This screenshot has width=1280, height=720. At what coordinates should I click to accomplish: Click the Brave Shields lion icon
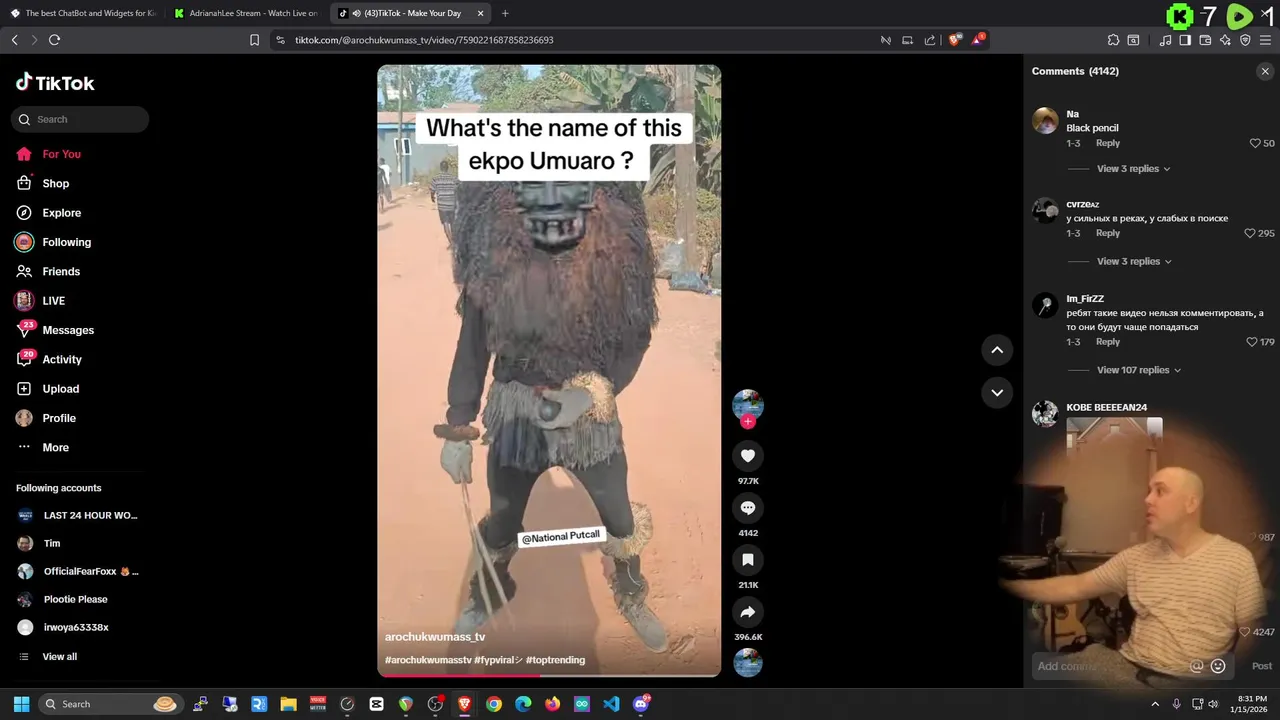point(955,40)
